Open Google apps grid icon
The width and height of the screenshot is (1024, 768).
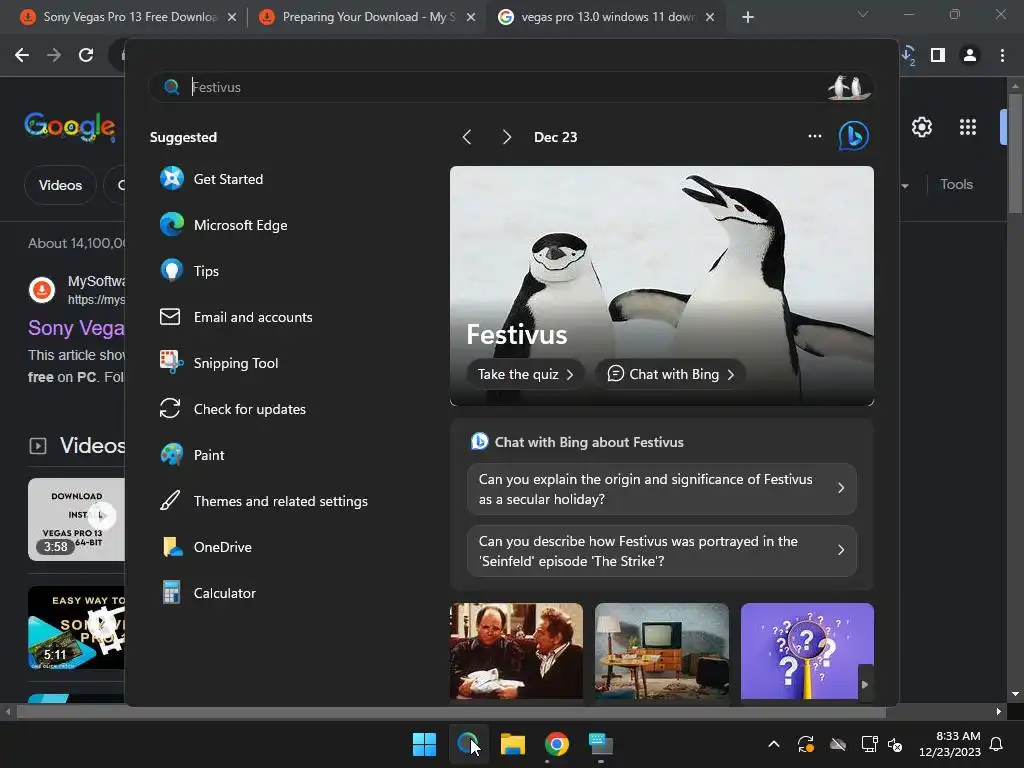967,127
